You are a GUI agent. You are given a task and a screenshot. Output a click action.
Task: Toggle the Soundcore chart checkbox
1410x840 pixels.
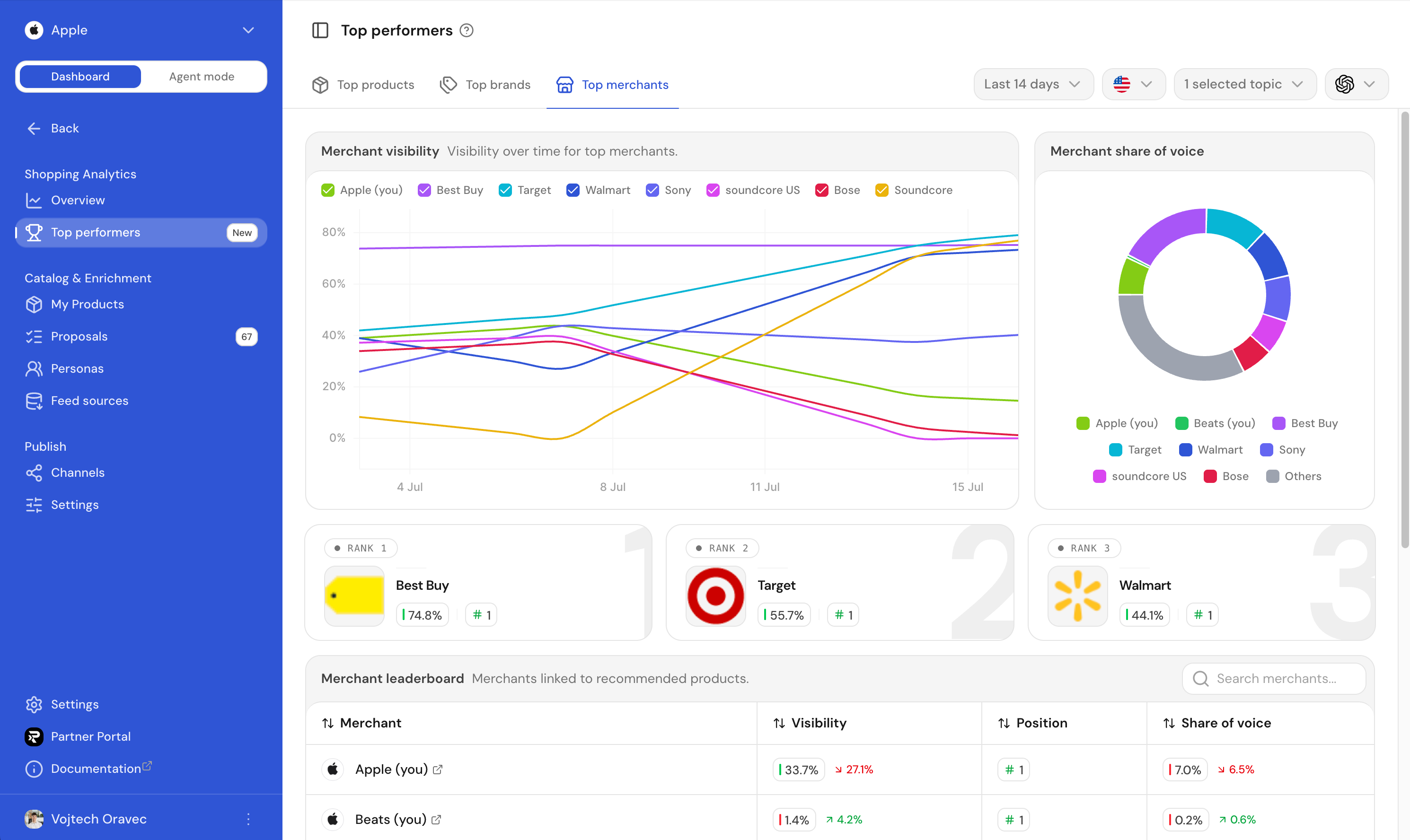(881, 190)
